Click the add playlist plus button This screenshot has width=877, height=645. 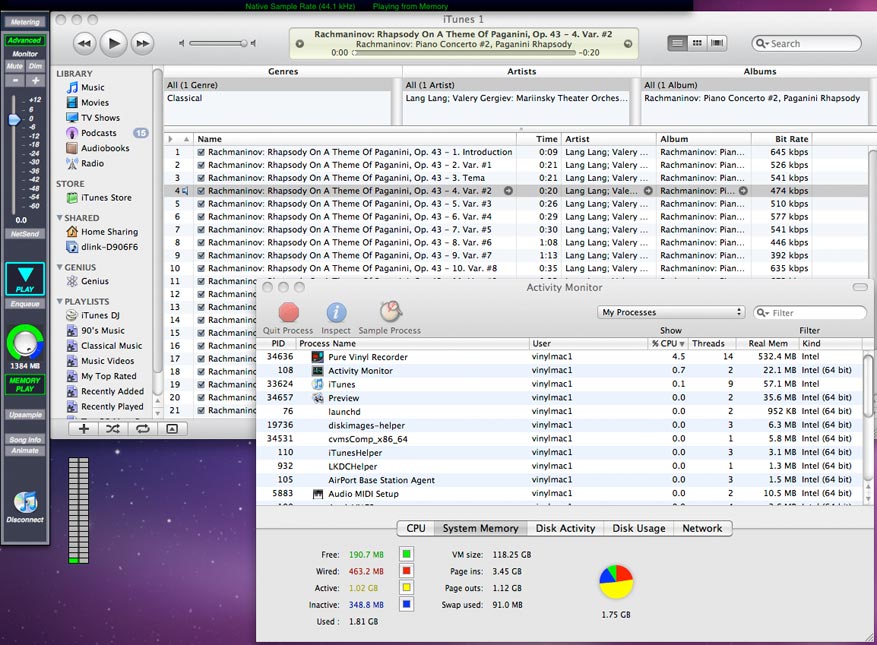coord(83,429)
